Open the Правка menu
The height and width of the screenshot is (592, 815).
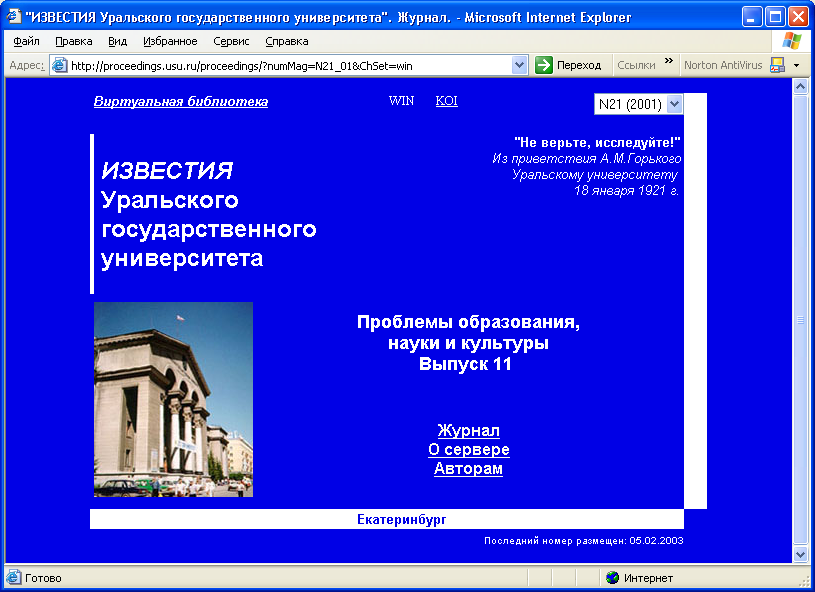74,41
